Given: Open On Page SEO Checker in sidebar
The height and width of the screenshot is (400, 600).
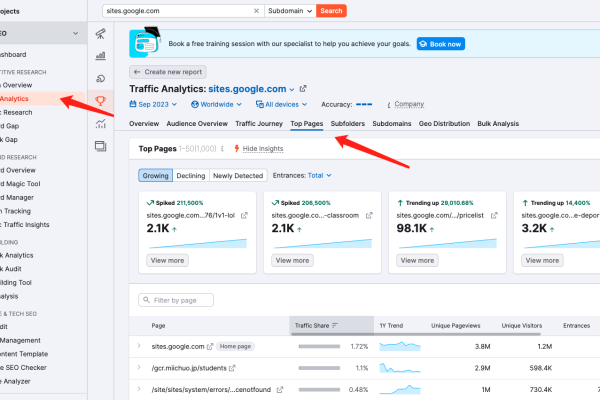Looking at the screenshot, I should click(24, 367).
